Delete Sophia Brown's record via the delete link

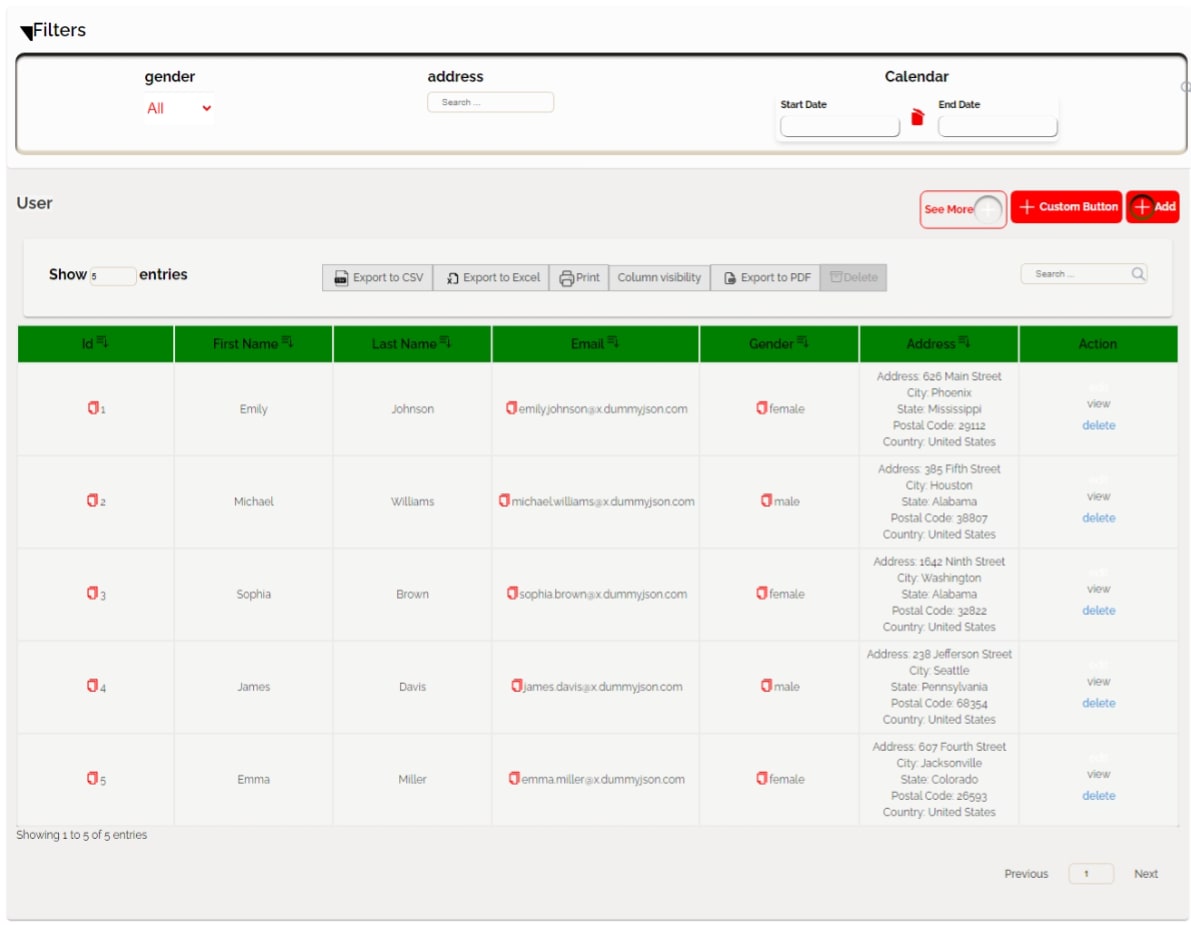click(1097, 611)
